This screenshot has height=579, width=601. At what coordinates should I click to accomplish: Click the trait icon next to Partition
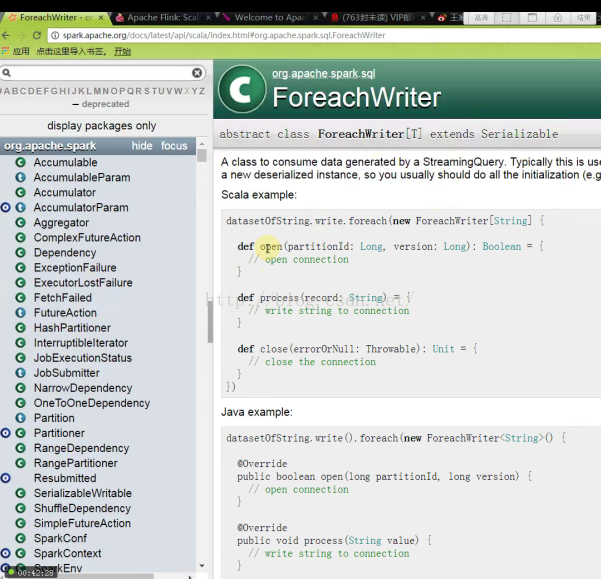20,418
